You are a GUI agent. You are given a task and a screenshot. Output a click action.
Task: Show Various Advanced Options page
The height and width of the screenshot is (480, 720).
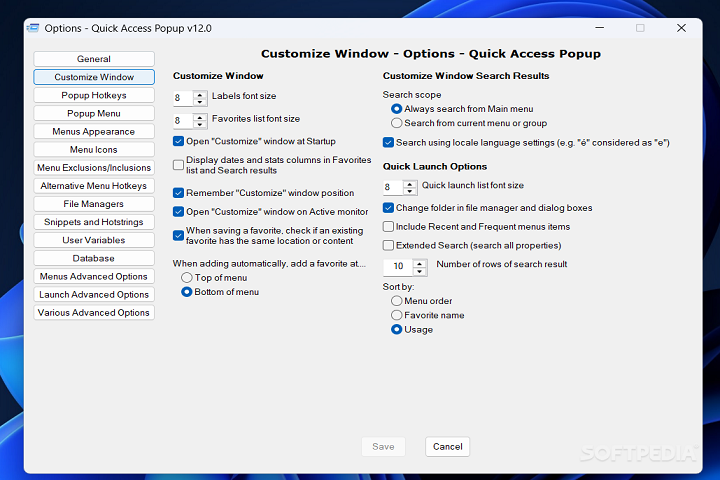94,313
